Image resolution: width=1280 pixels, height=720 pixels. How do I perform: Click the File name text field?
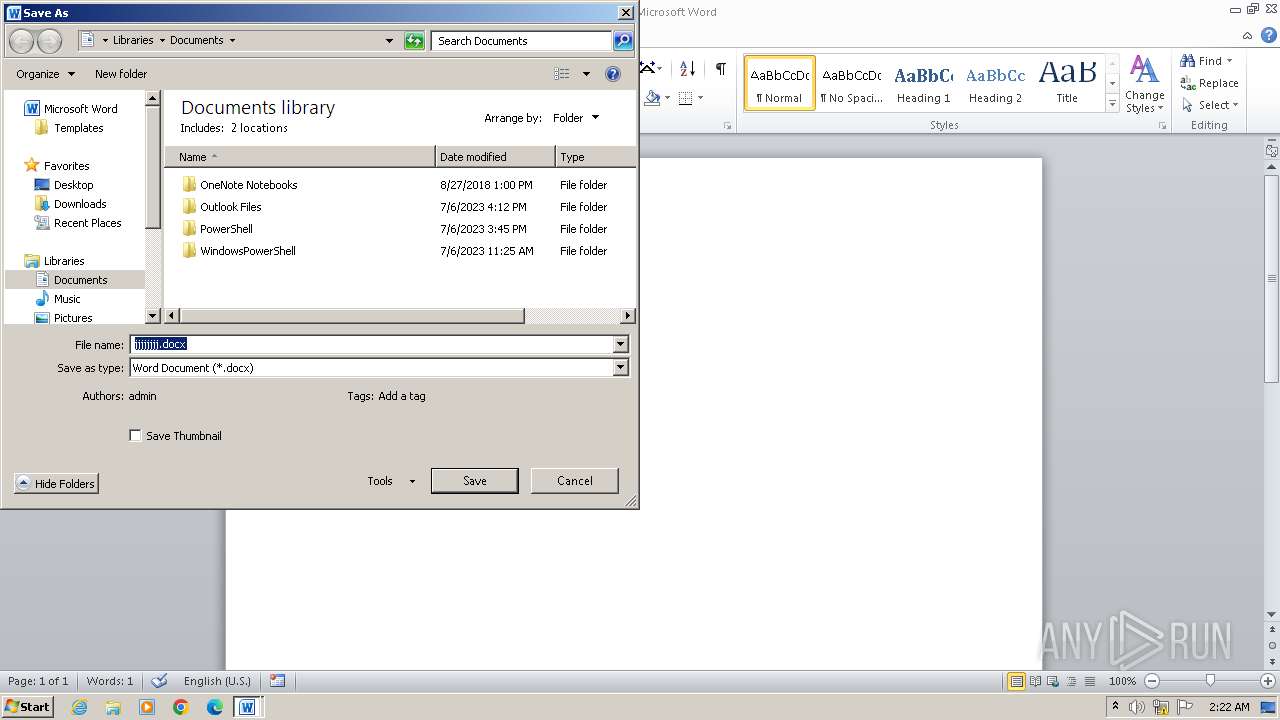372,344
